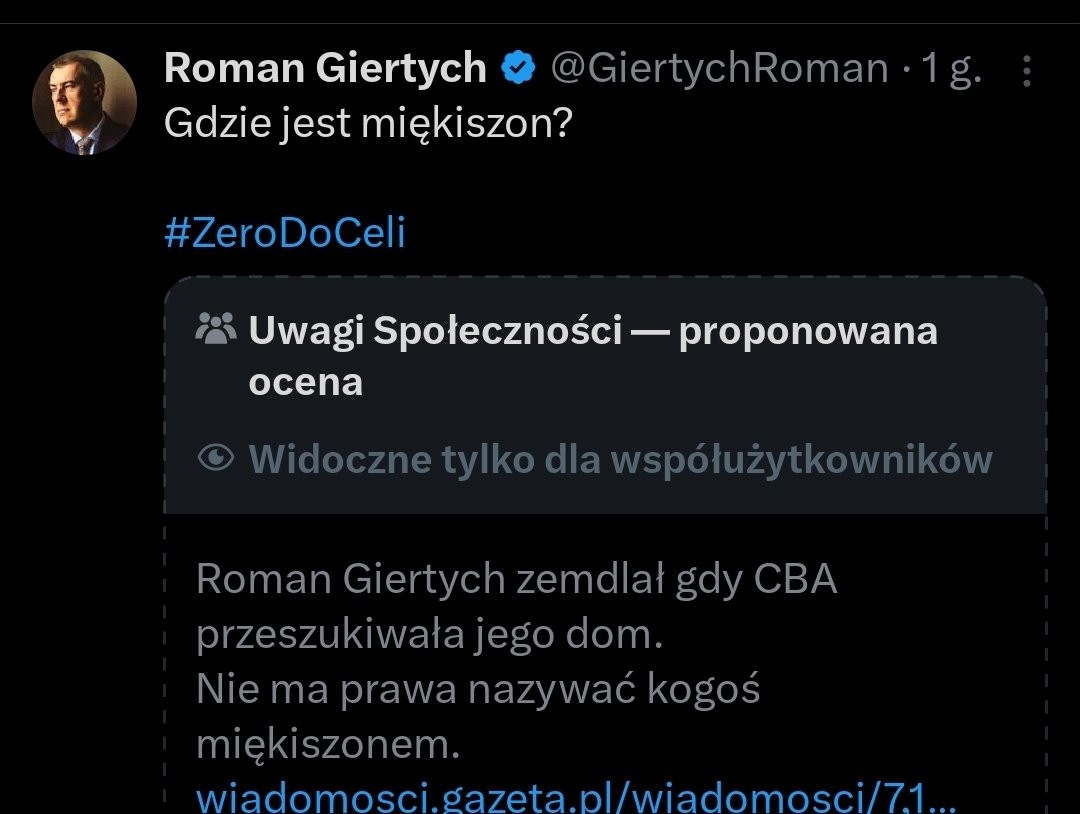The width and height of the screenshot is (1080, 814).
Task: Click the Uwagi Społeczności proponowana ocena heading
Action: point(593,356)
